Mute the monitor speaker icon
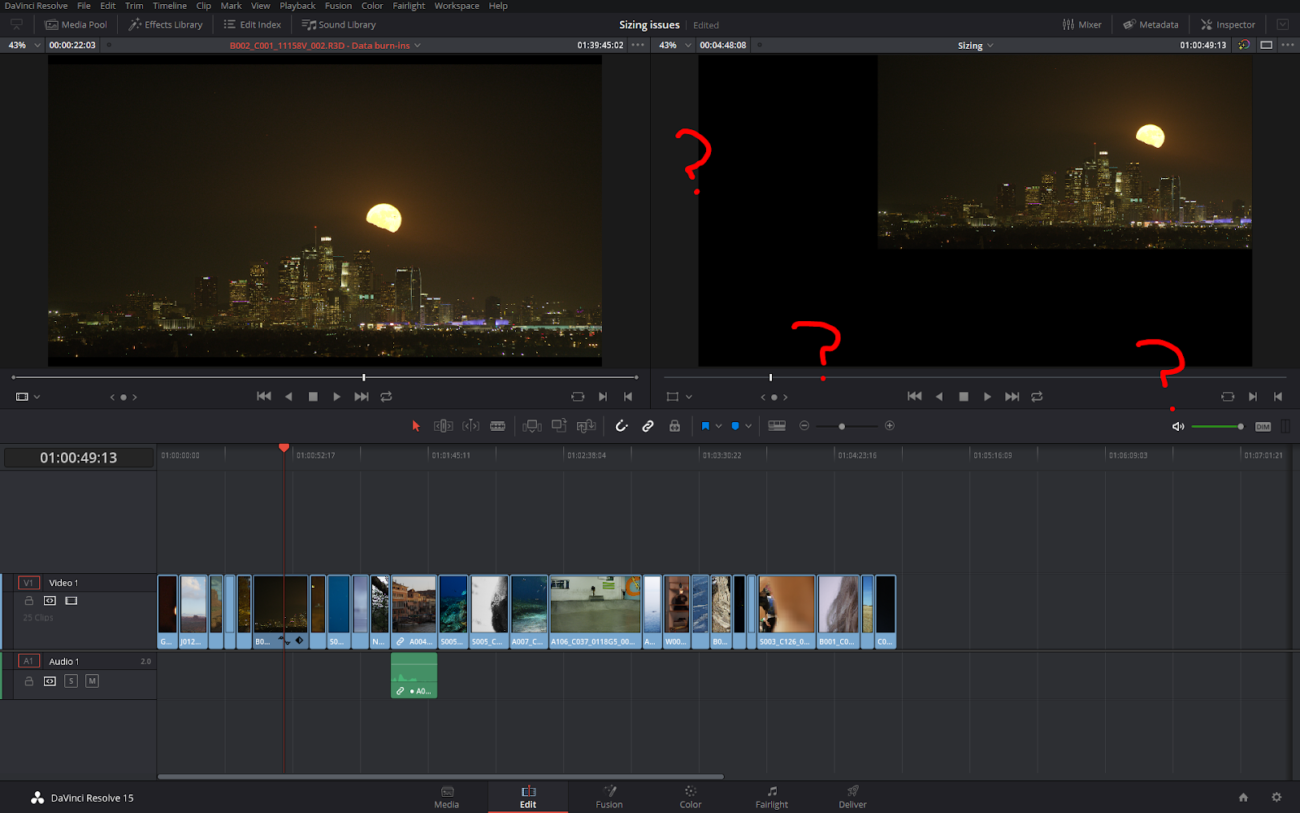Viewport: 1300px width, 813px height. pyautogui.click(x=1178, y=427)
